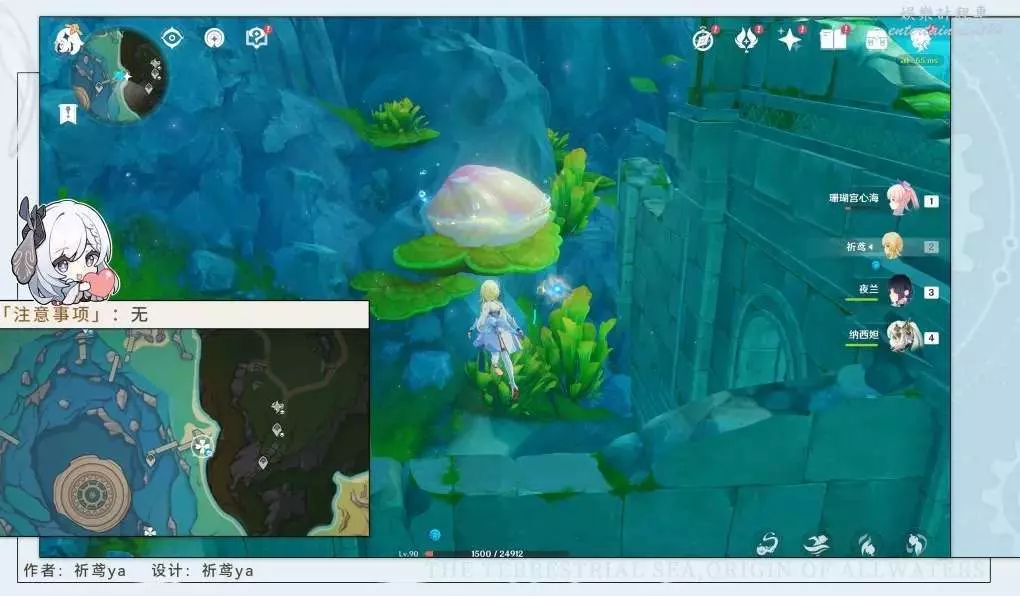
Task: Select active character 祈鸢 in party list
Action: pyautogui.click(x=891, y=245)
